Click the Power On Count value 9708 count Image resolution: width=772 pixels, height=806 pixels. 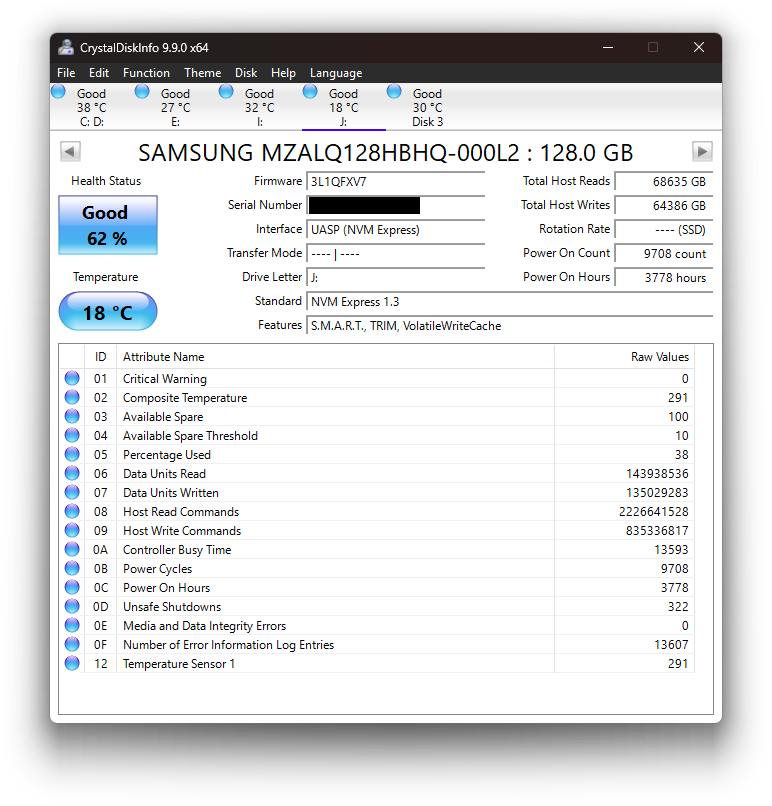click(x=664, y=253)
